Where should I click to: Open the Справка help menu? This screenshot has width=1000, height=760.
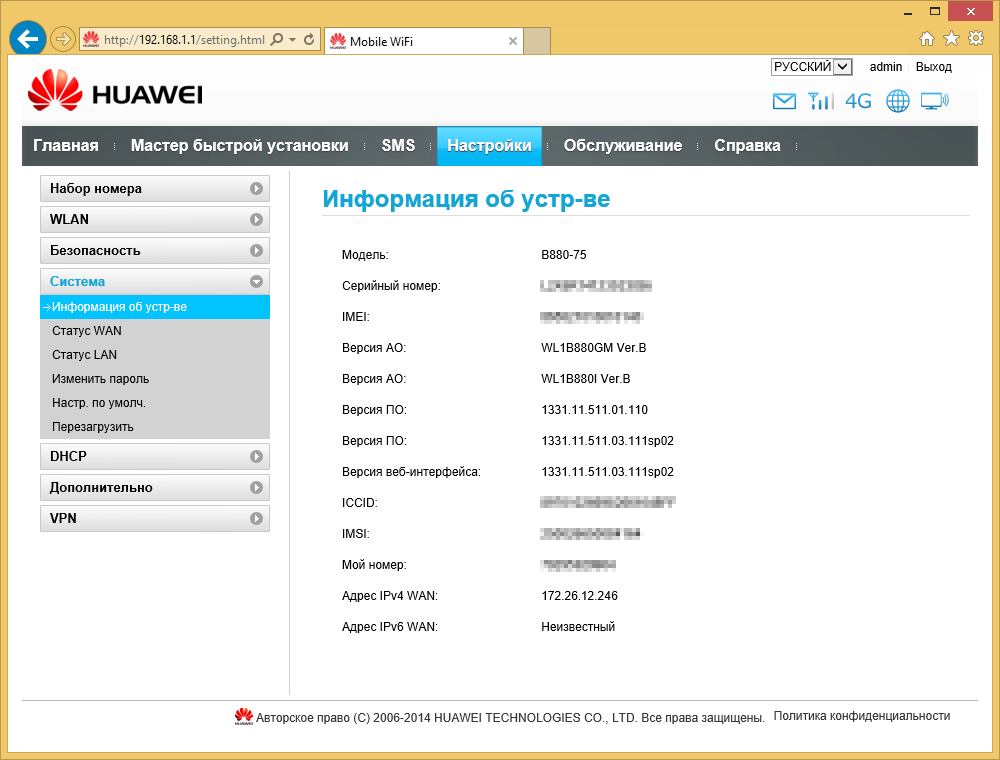pos(747,145)
